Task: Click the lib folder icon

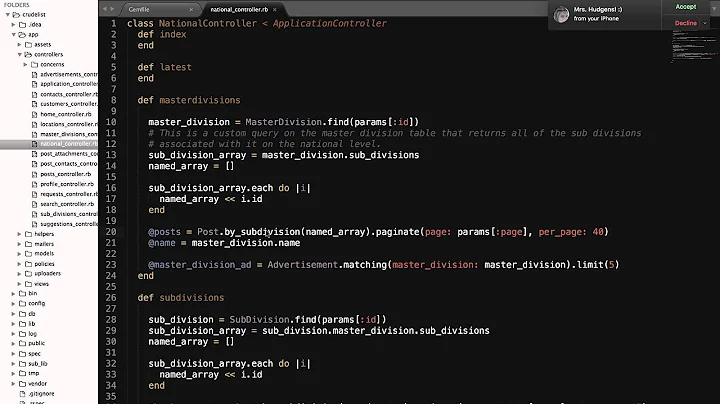Action: tap(22, 324)
